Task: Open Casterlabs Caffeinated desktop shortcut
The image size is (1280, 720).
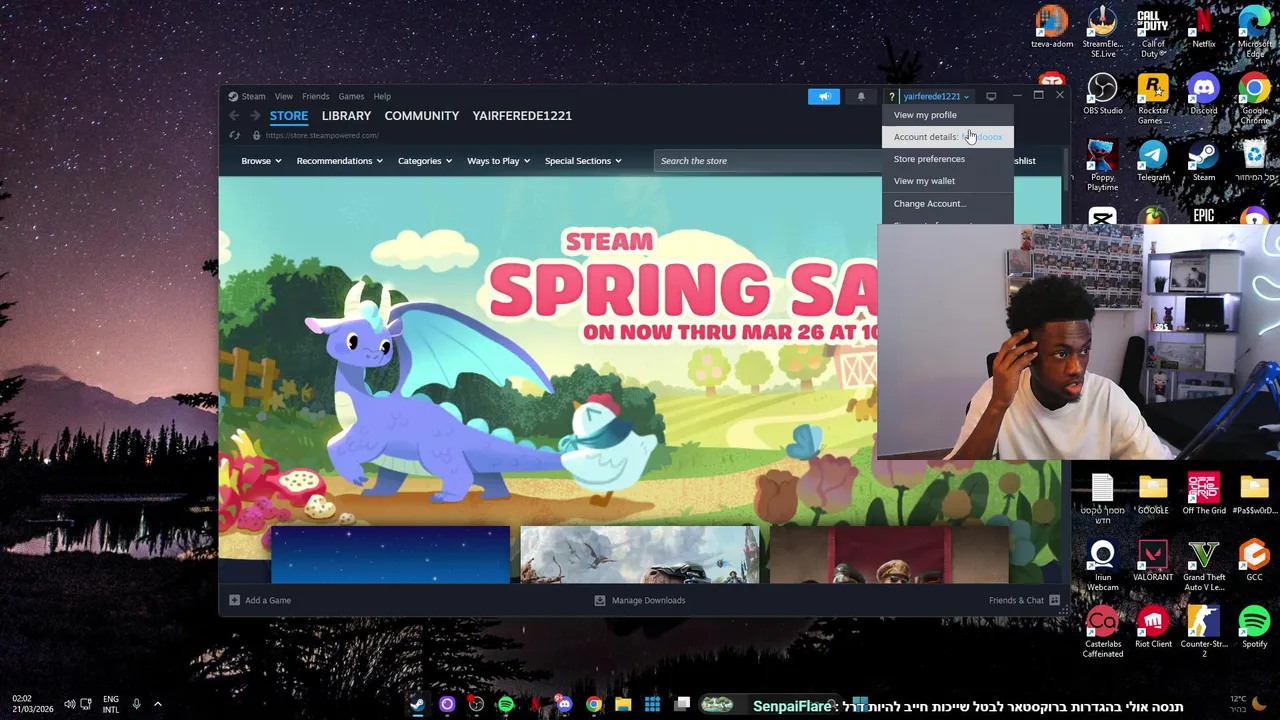Action: tap(1102, 633)
